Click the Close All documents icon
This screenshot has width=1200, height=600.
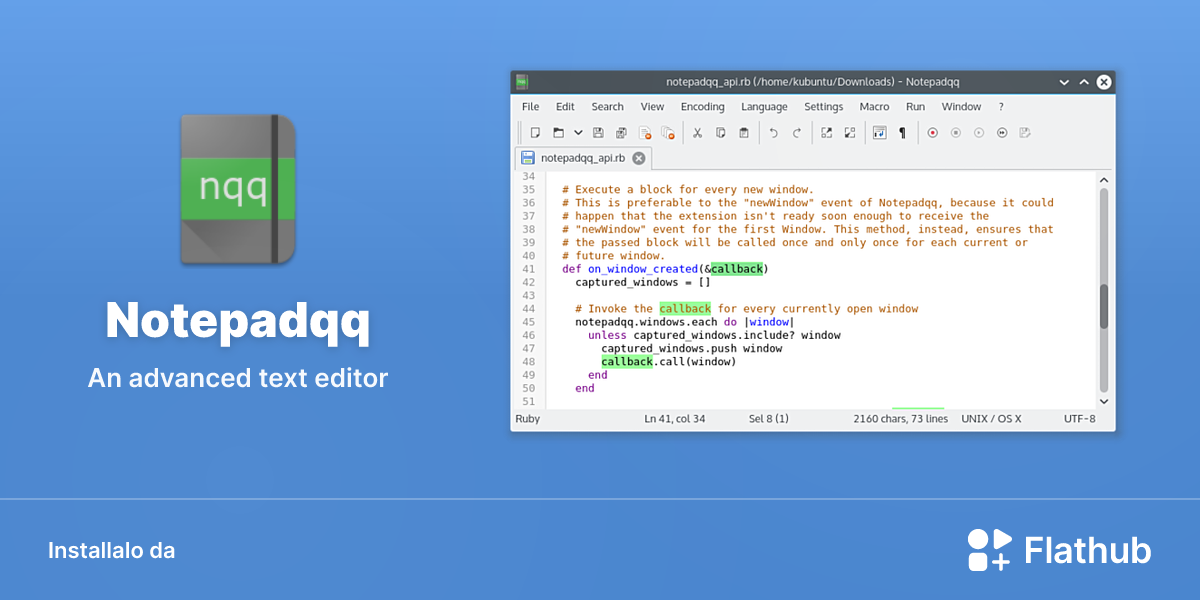[x=668, y=132]
